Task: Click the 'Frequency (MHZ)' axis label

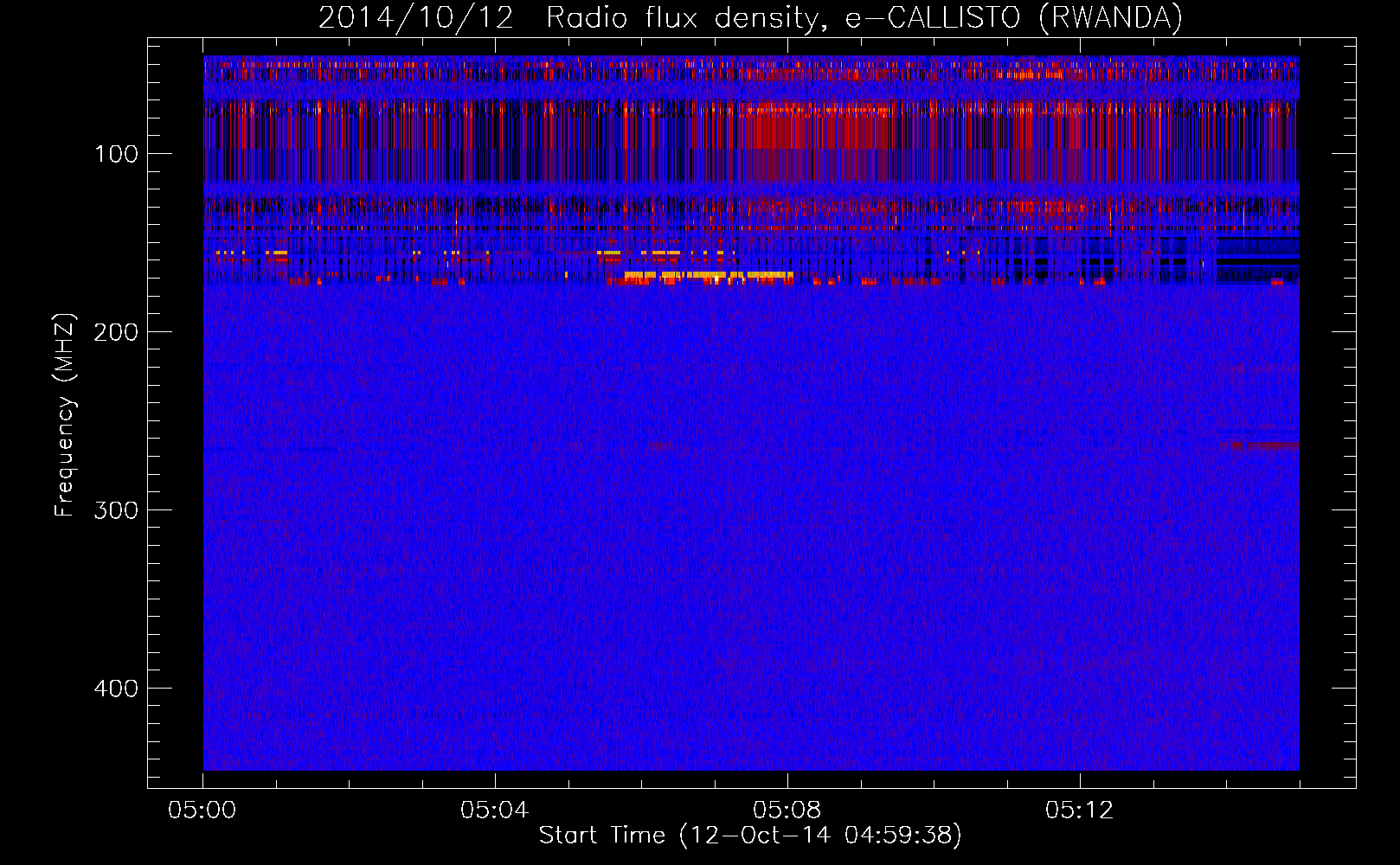Action: 65,415
